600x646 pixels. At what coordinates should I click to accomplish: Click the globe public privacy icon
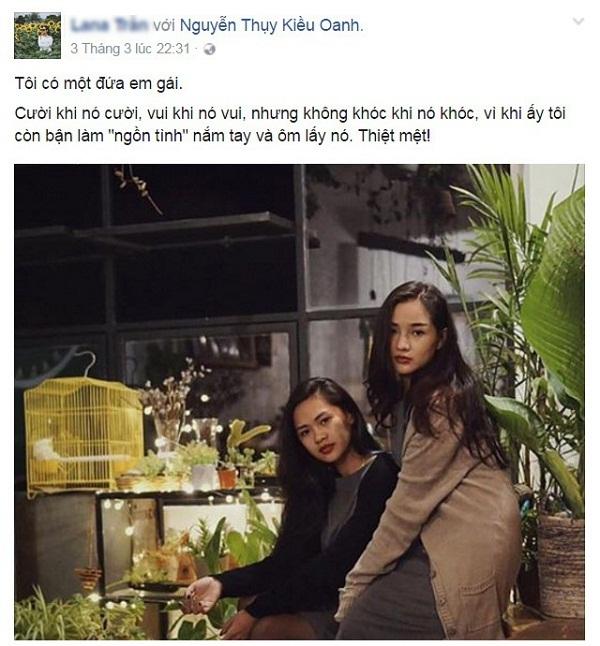209,49
